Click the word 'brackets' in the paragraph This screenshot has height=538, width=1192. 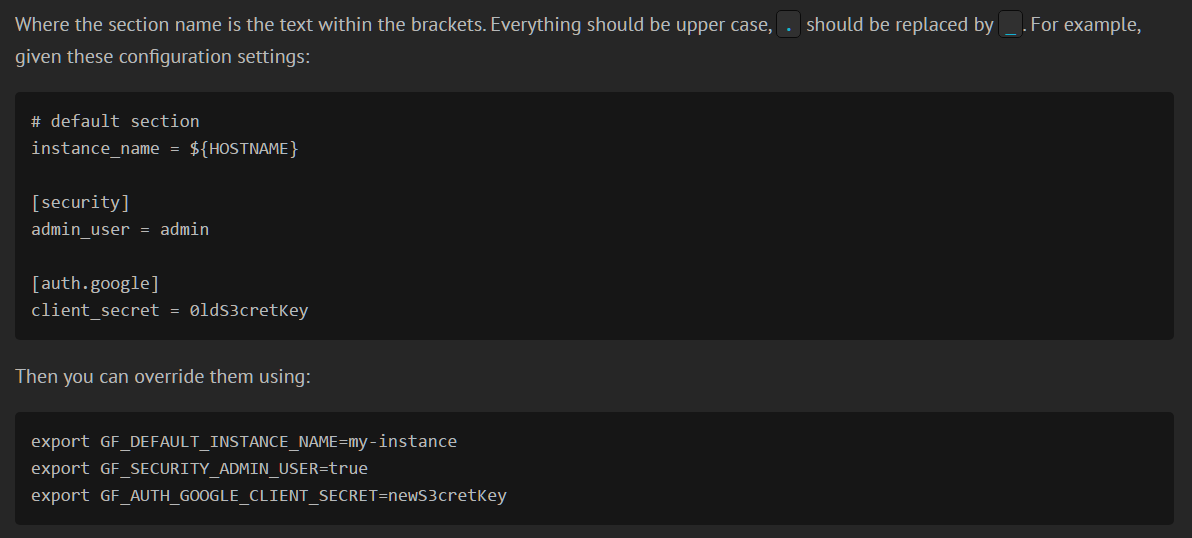[447, 24]
